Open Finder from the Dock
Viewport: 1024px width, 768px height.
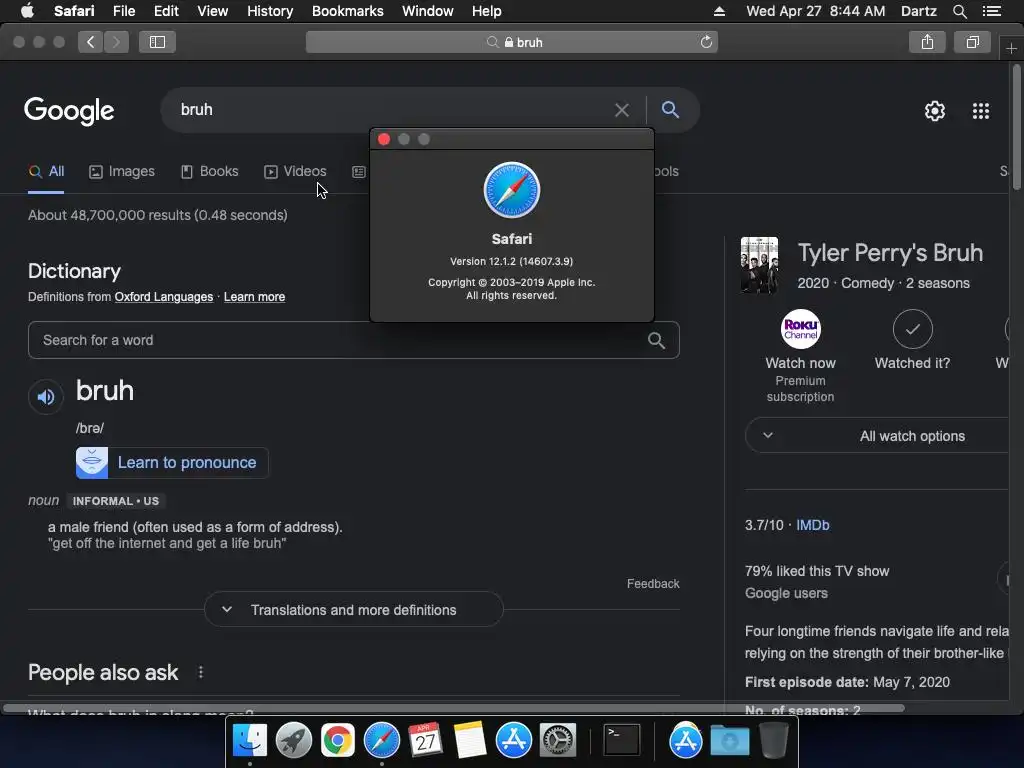click(x=250, y=741)
